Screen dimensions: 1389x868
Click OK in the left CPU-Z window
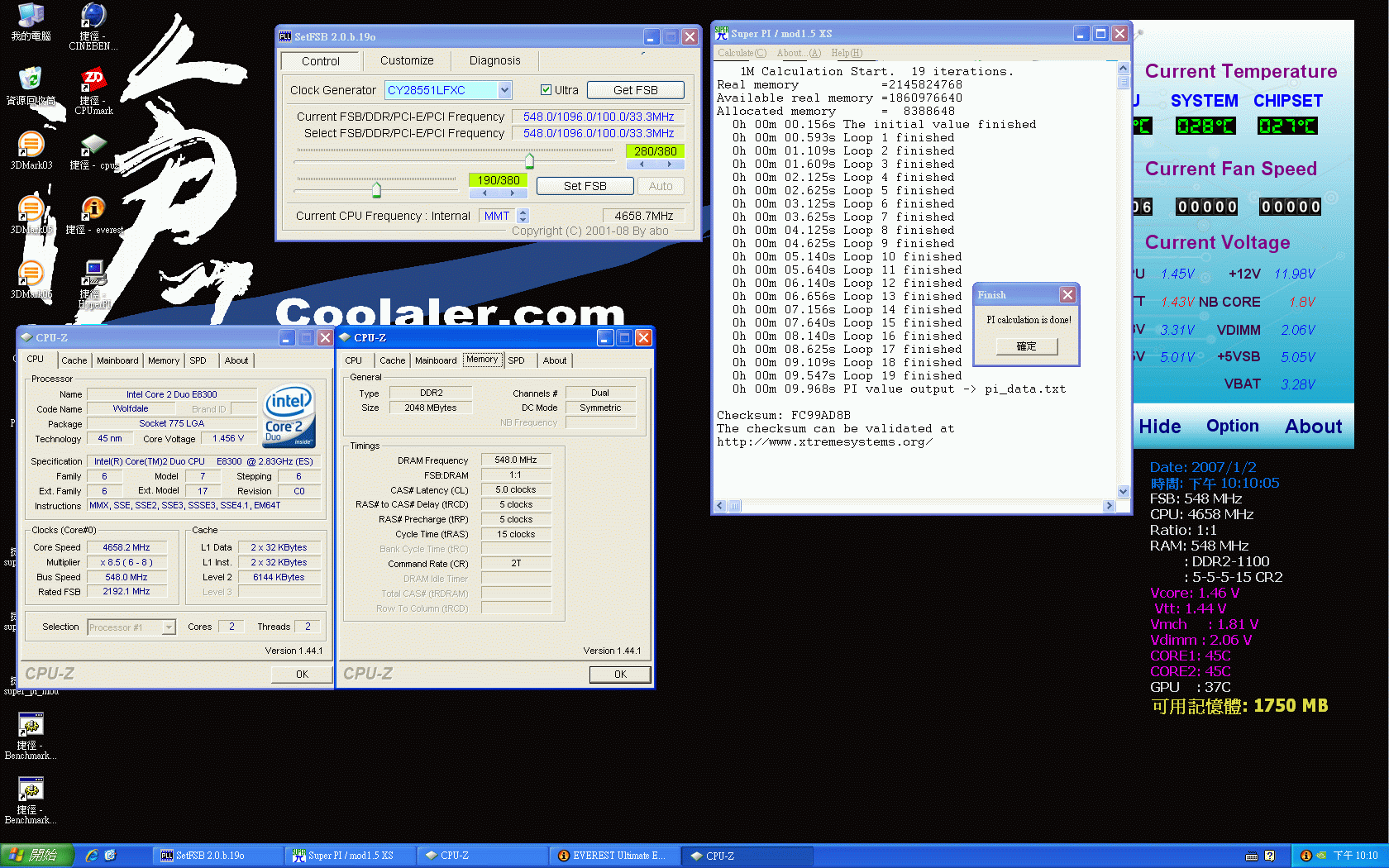tap(302, 675)
